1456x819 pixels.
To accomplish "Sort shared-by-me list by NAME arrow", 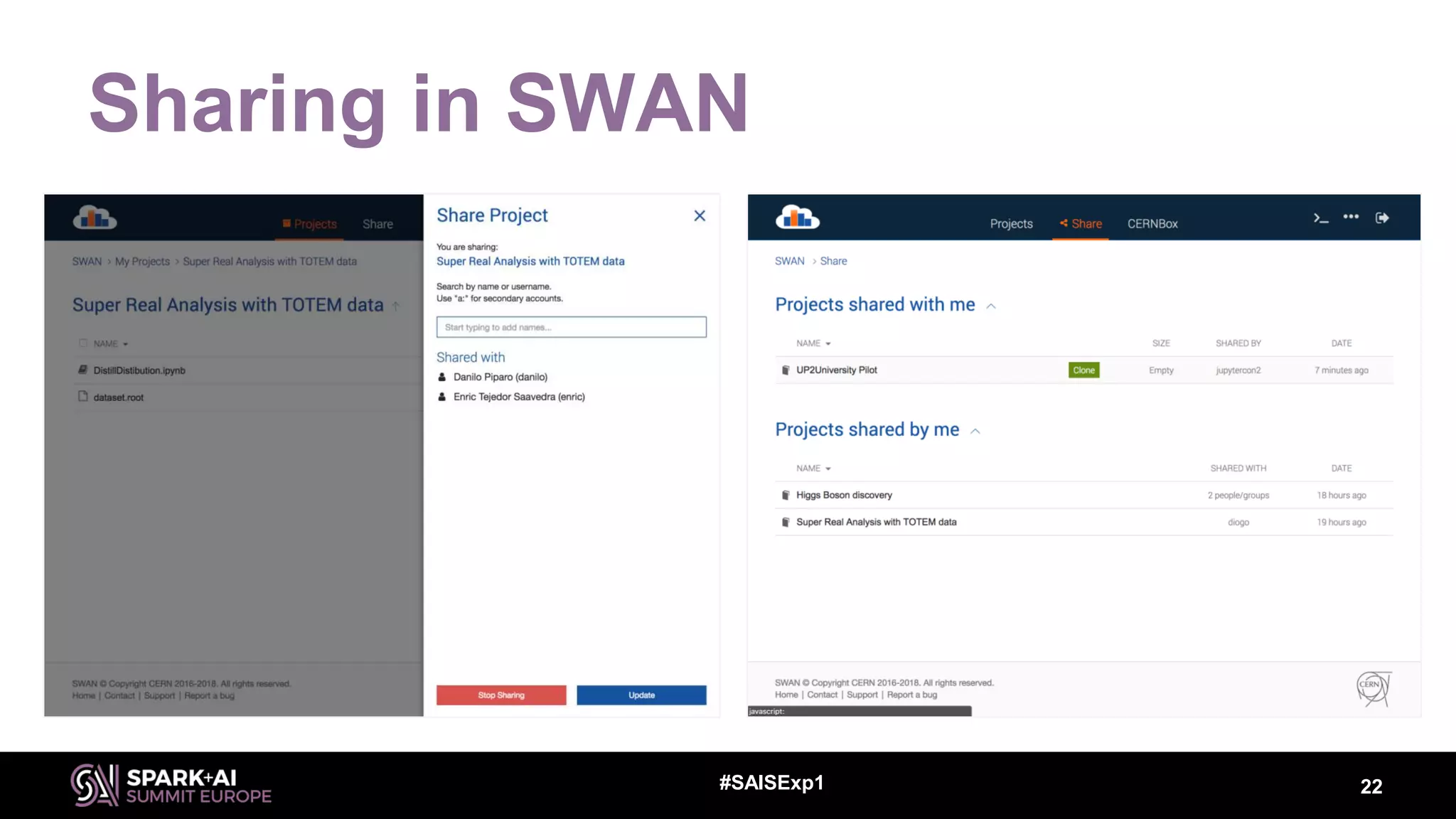I will coord(828,469).
